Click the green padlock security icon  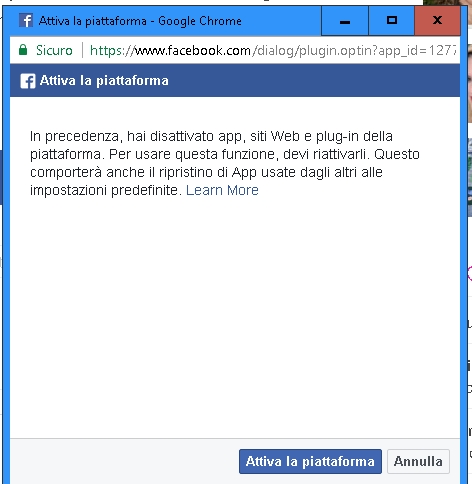click(23, 50)
